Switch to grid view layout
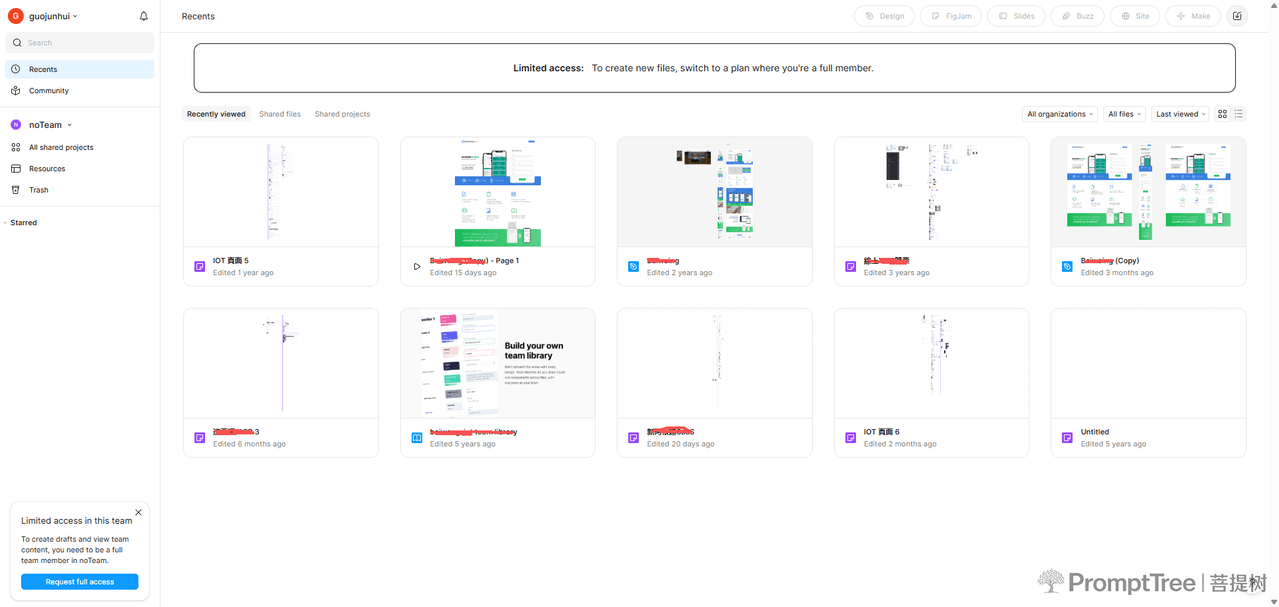This screenshot has height=607, width=1279. pyautogui.click(x=1222, y=114)
